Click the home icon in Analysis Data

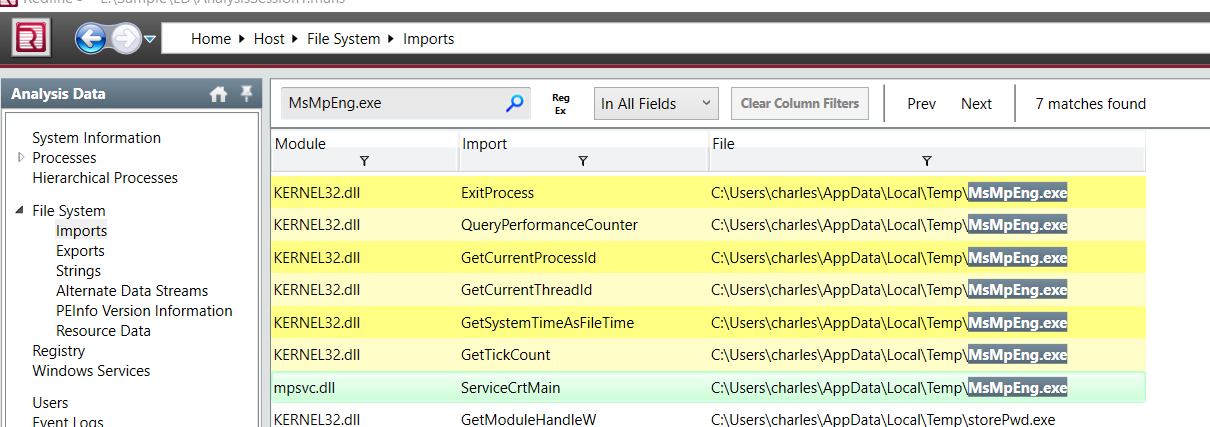218,95
